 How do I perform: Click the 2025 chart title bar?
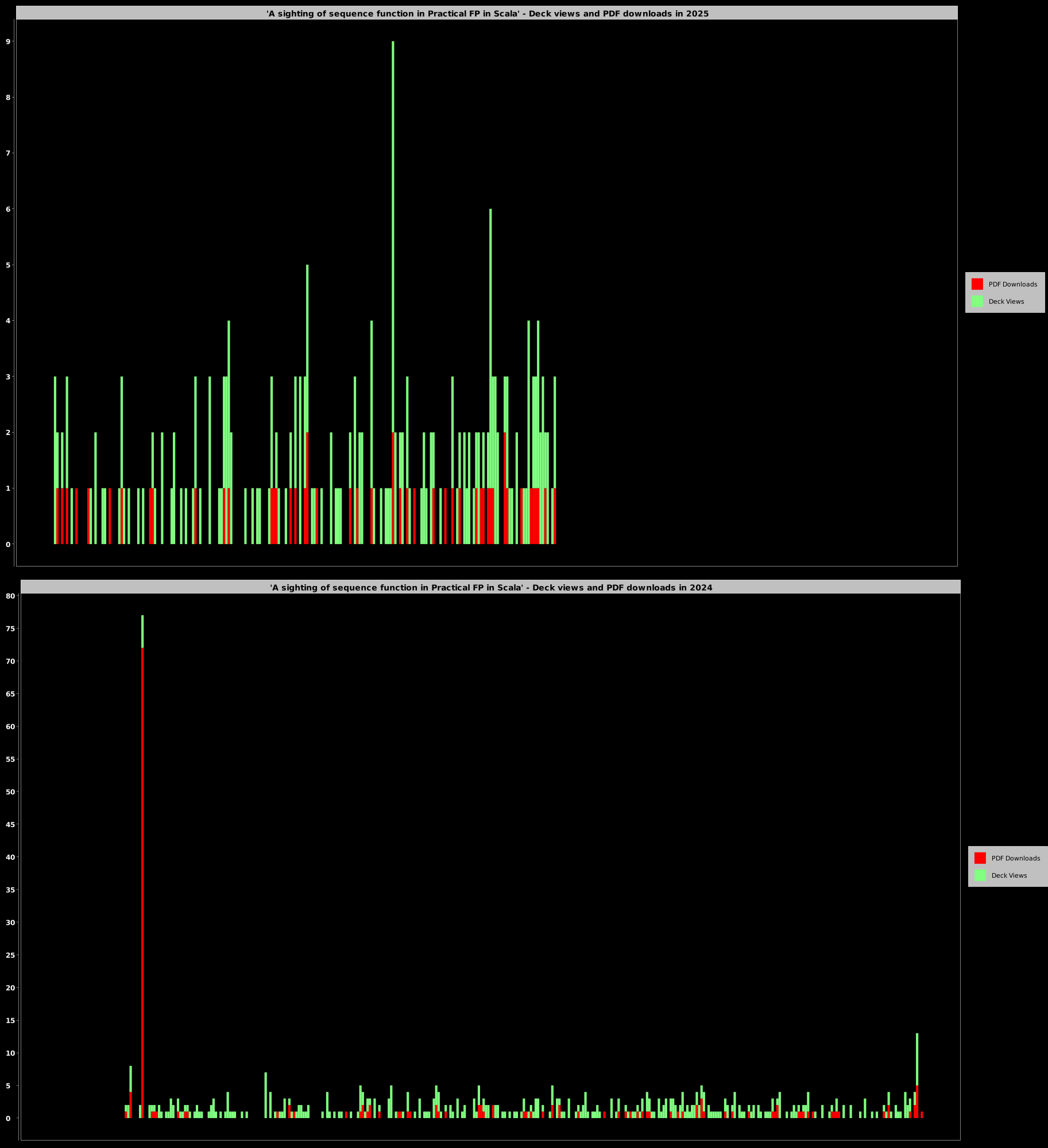(487, 13)
